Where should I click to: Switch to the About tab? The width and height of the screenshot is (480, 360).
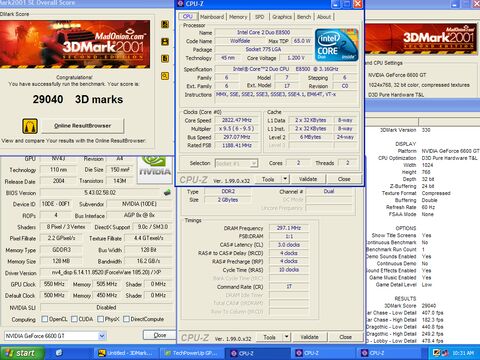[324, 17]
